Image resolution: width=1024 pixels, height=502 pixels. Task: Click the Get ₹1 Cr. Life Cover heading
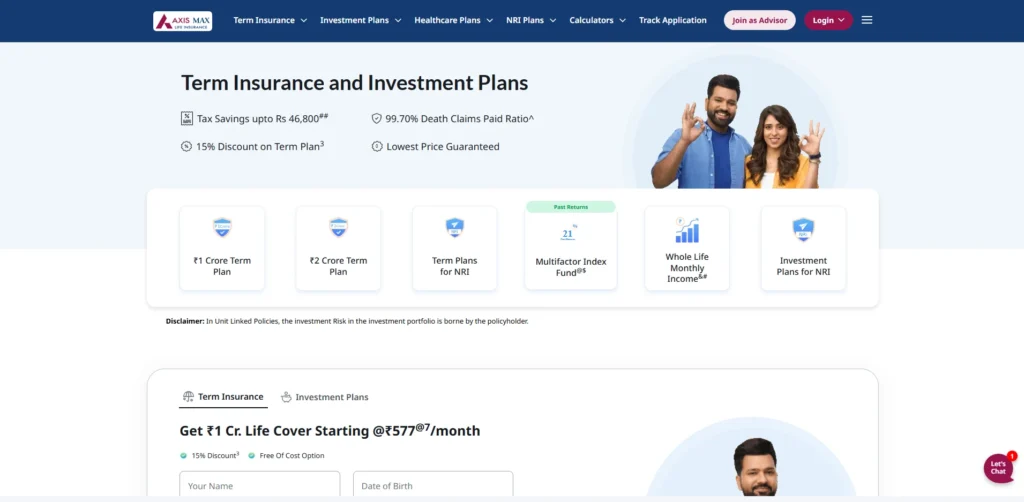click(x=330, y=430)
